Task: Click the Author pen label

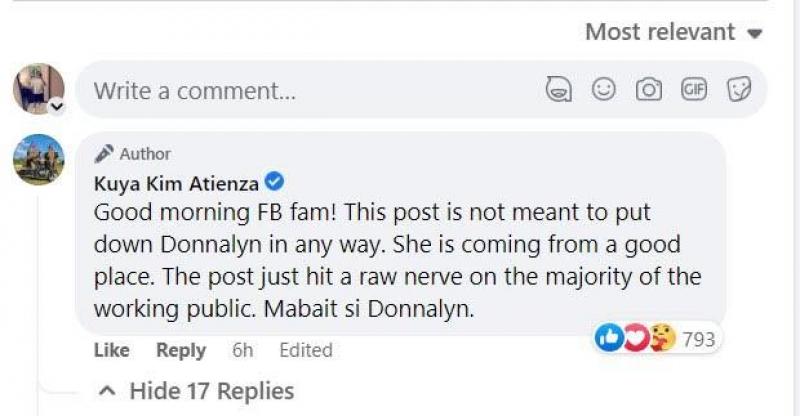Action: 132,154
